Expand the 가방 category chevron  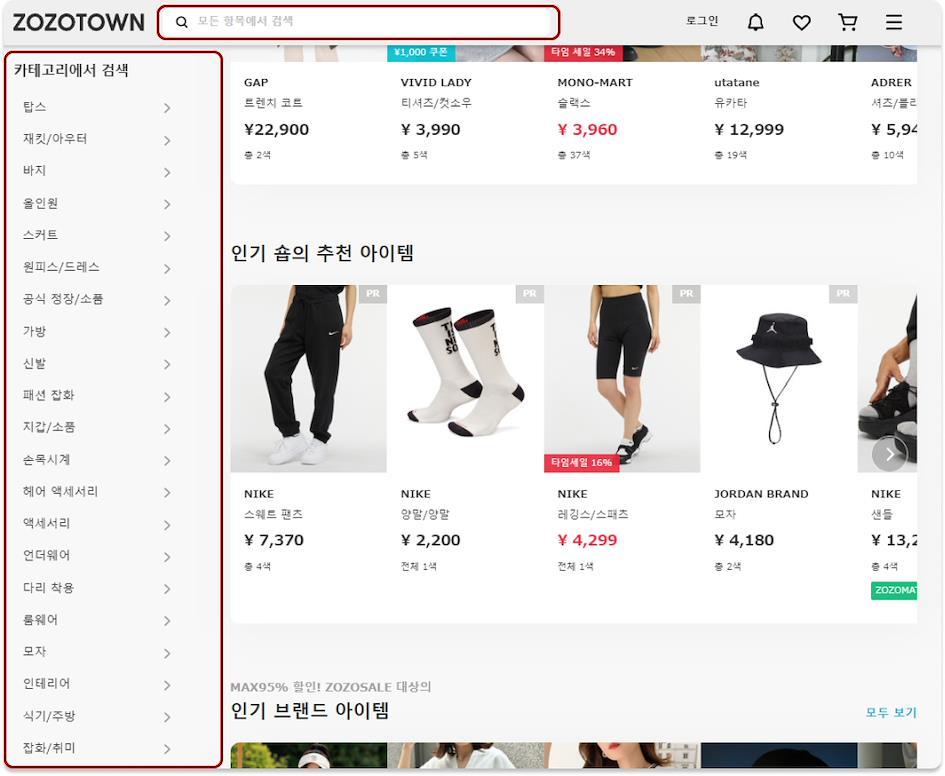click(x=167, y=332)
